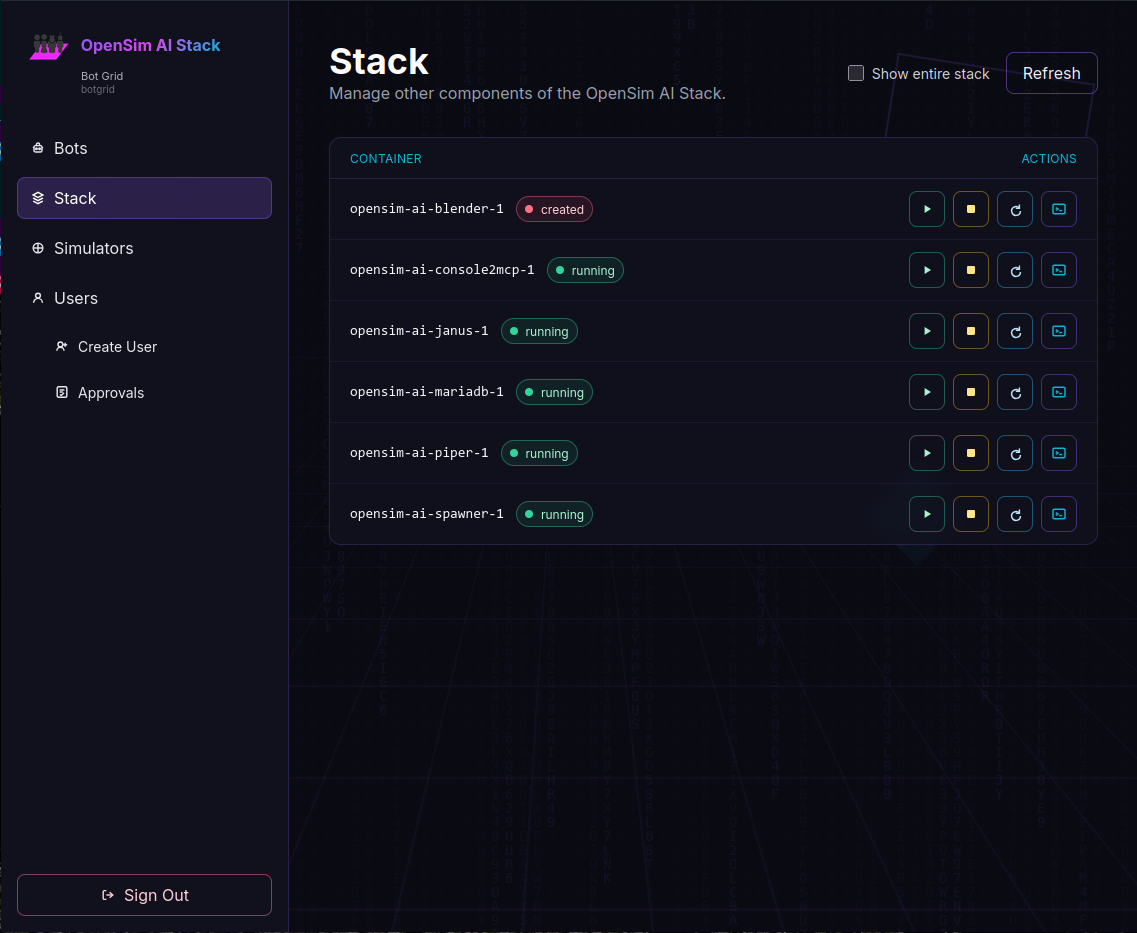
Task: Click the OpenSim AI Stack title link
Action: coord(150,45)
